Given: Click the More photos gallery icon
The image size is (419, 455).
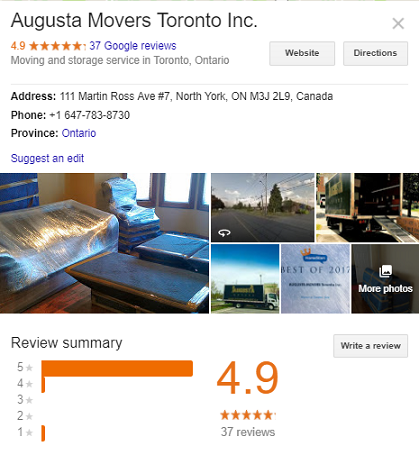Looking at the screenshot, I should click(x=385, y=271).
